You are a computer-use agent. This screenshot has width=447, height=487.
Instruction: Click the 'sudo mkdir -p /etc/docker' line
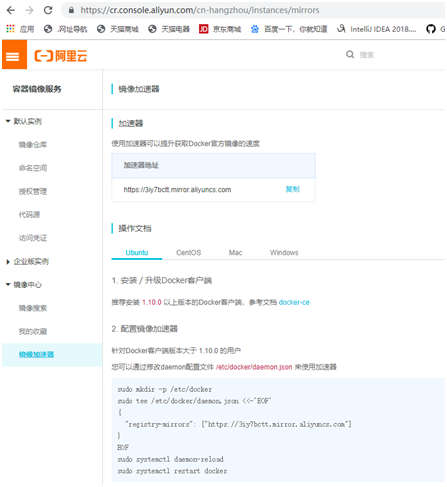coord(165,389)
